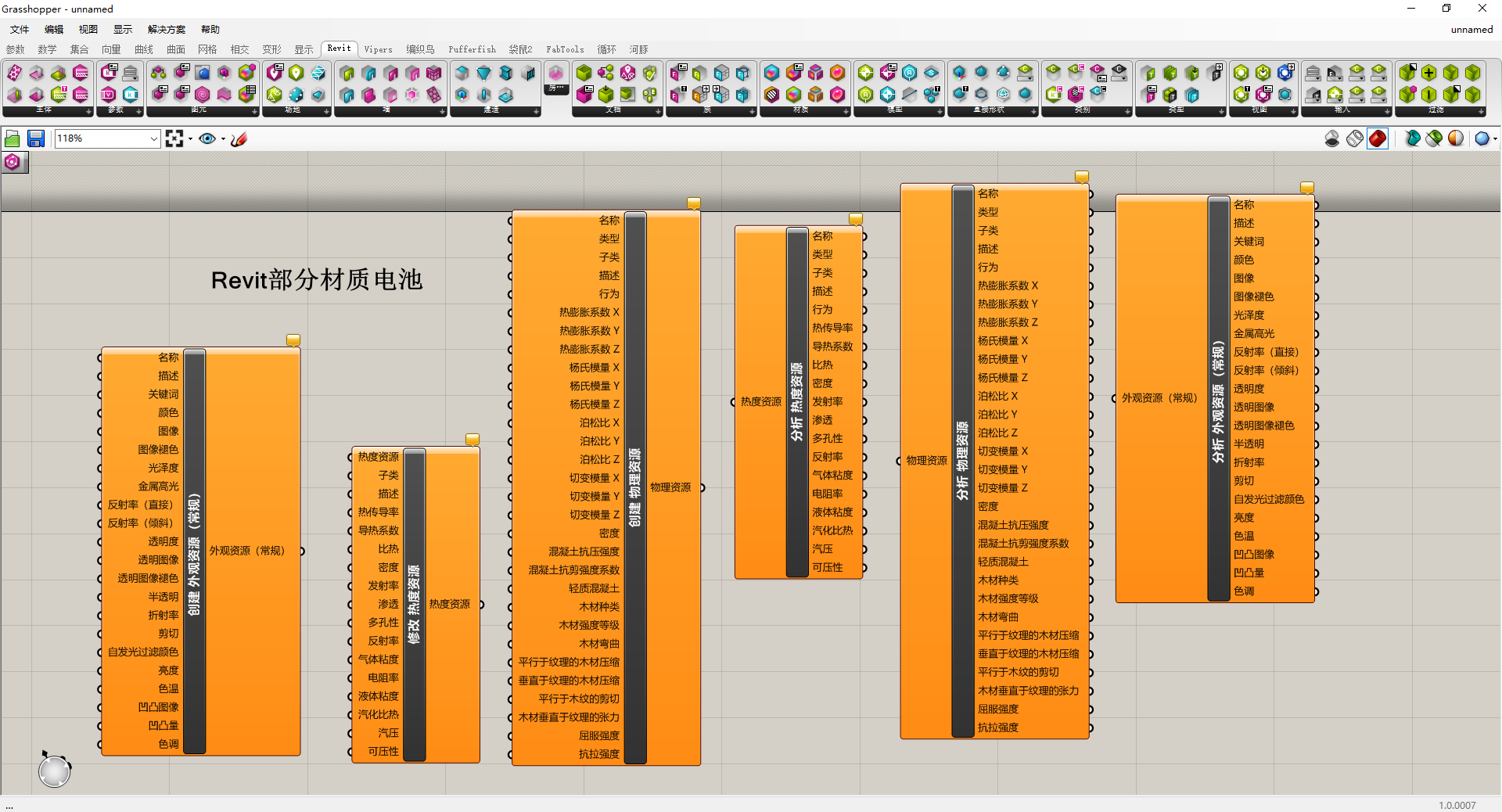Click 热度资源 output on 修改 热度资源 component
This screenshot has width=1502, height=812.
450,604
